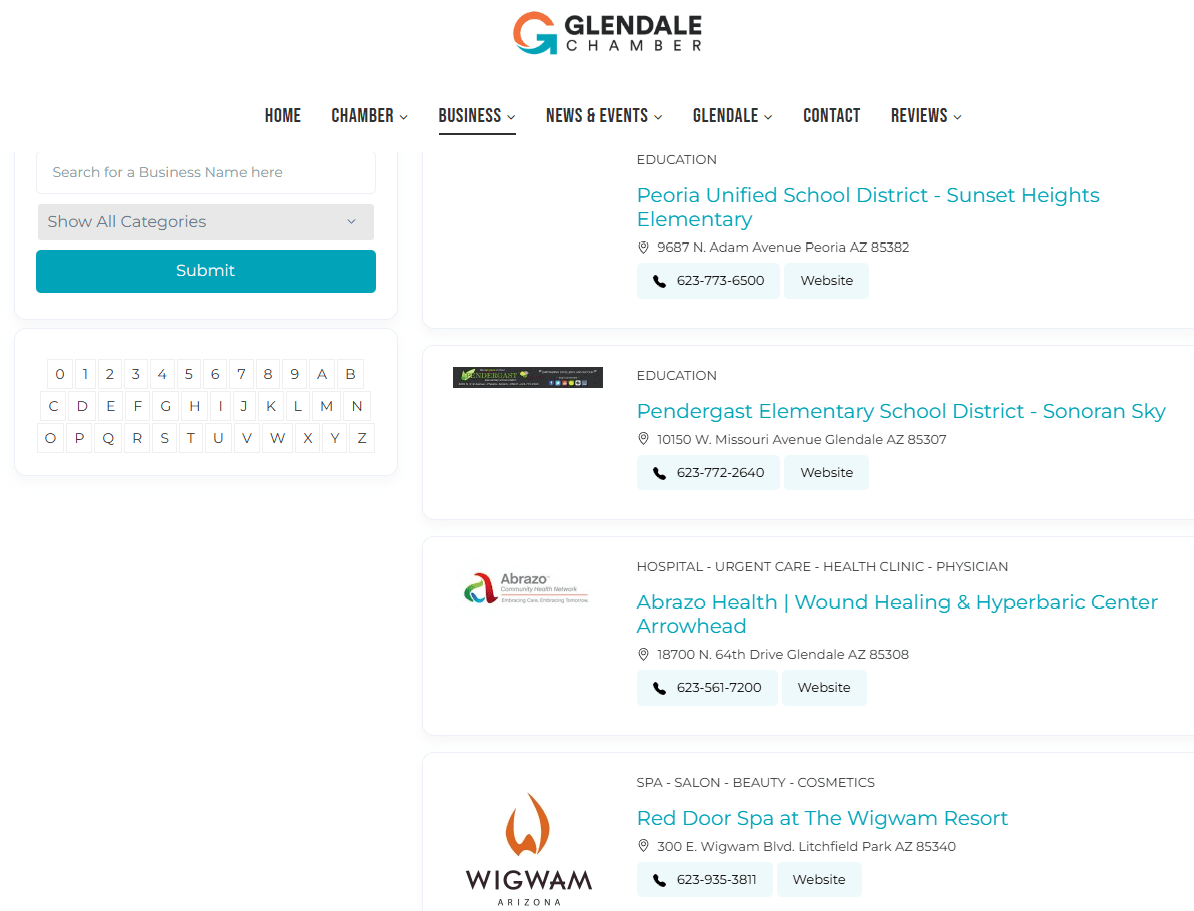Filter businesses by letter M
Screen dimensions: 1194x911
point(327,406)
